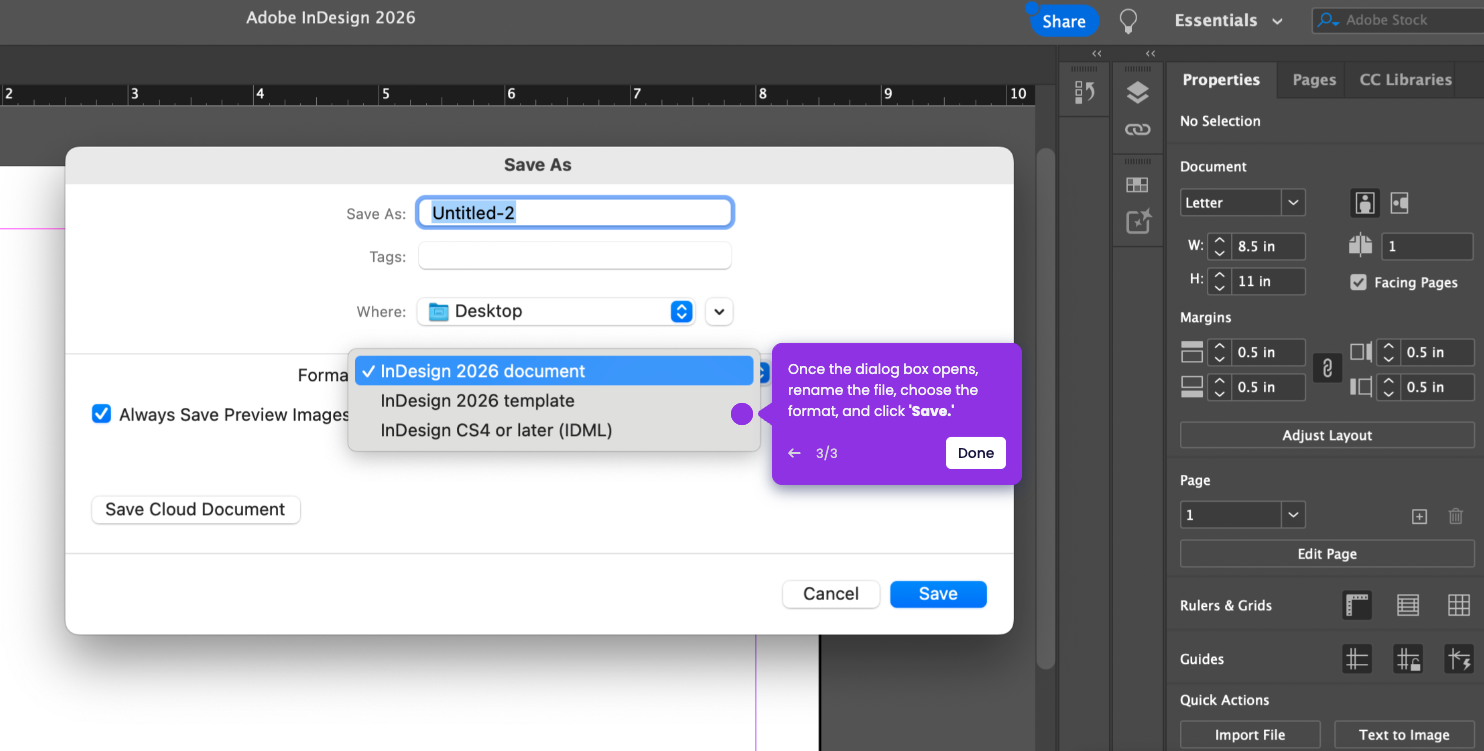The width and height of the screenshot is (1484, 751).
Task: Click the page width 8.5 in field
Action: click(1268, 246)
